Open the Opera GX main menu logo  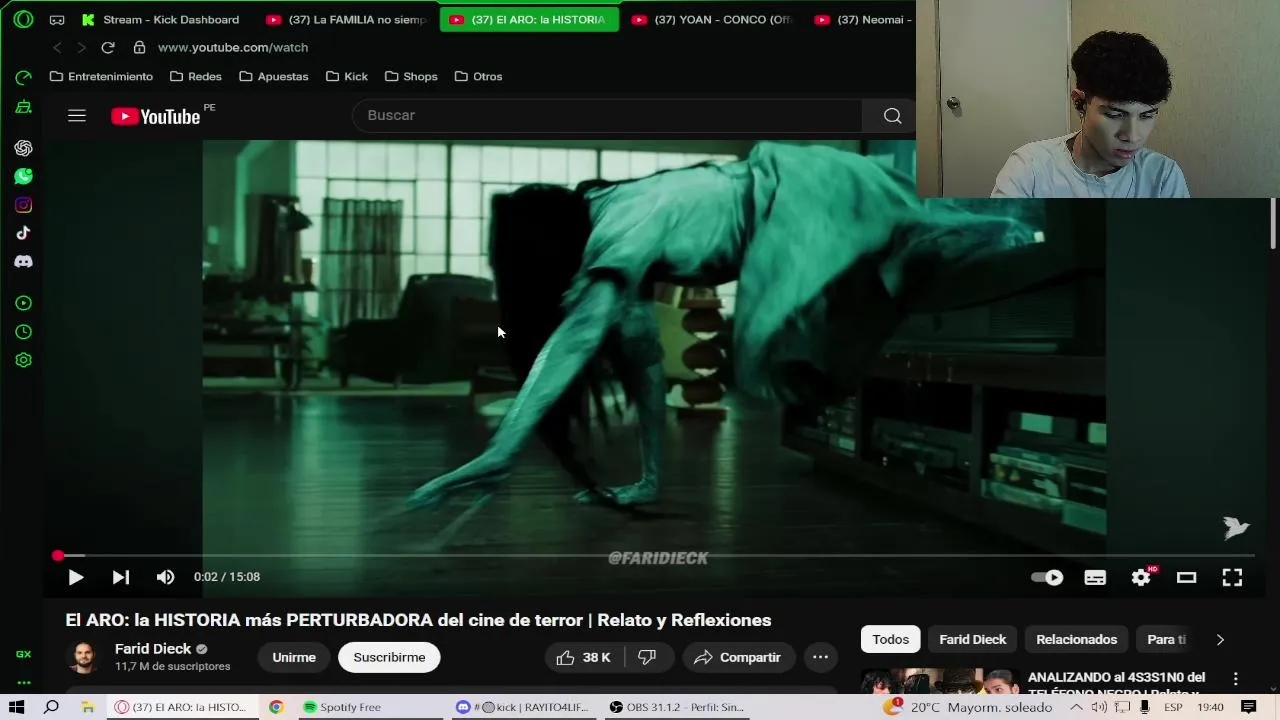23,19
